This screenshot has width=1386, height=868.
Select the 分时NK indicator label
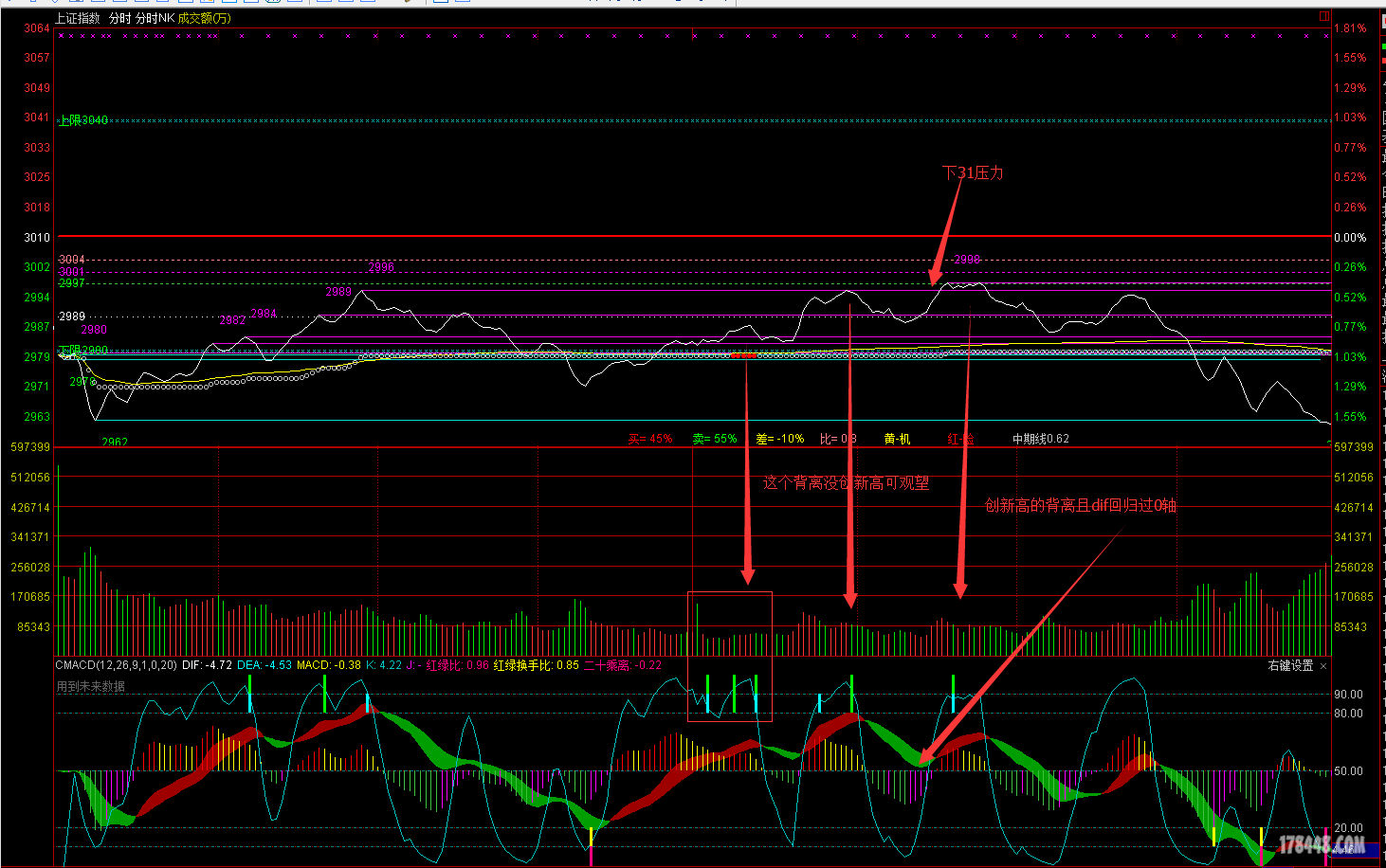point(155,18)
